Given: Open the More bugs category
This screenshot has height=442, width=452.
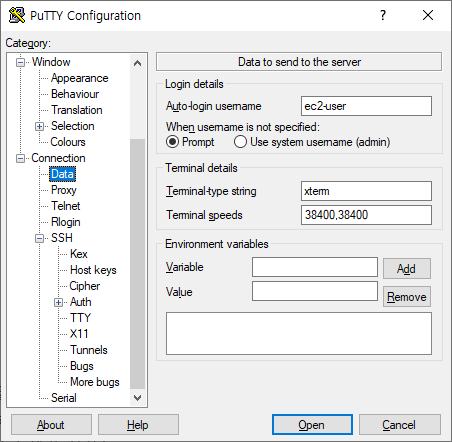Looking at the screenshot, I should (95, 382).
